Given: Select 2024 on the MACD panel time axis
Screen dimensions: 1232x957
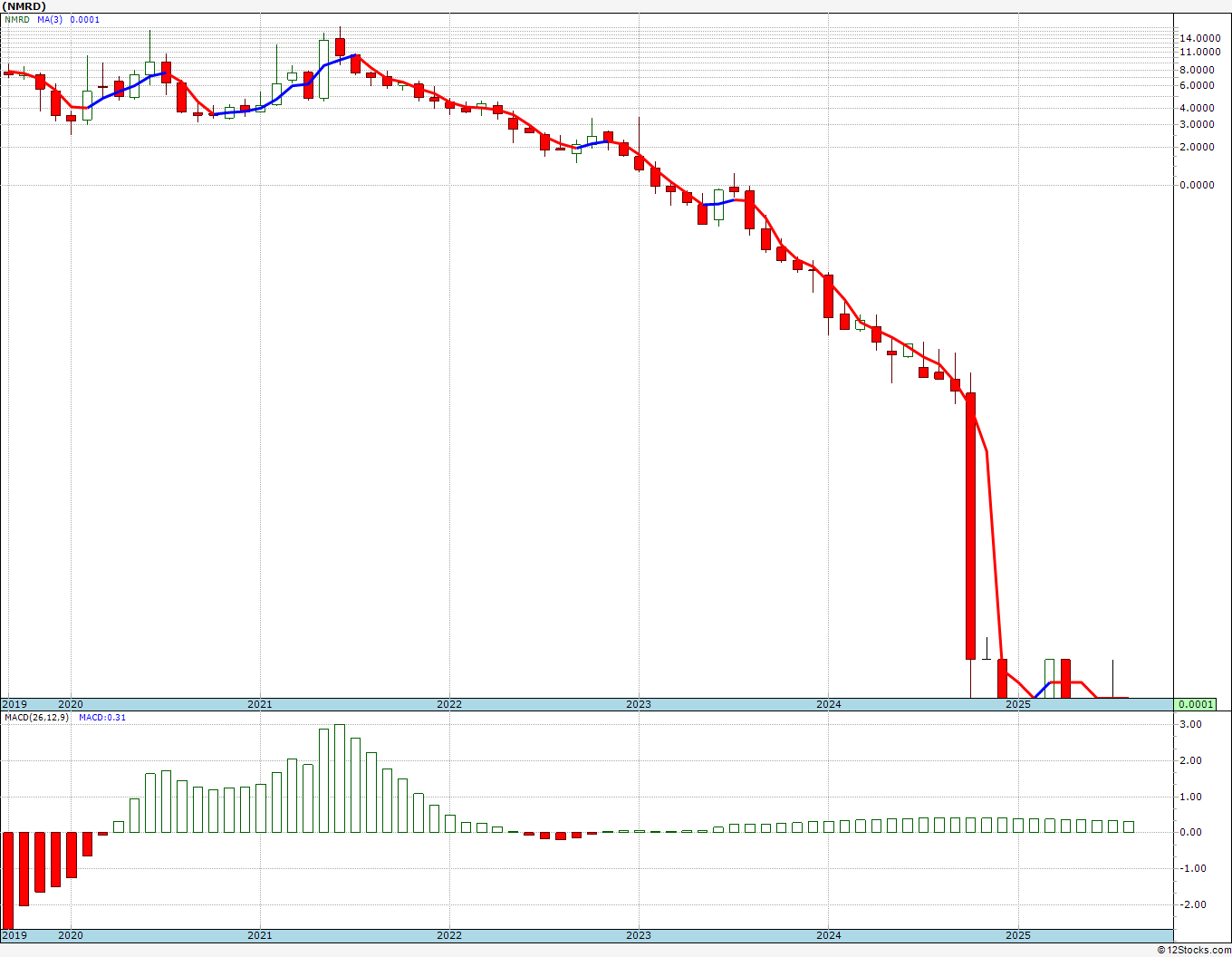Looking at the screenshot, I should (829, 935).
